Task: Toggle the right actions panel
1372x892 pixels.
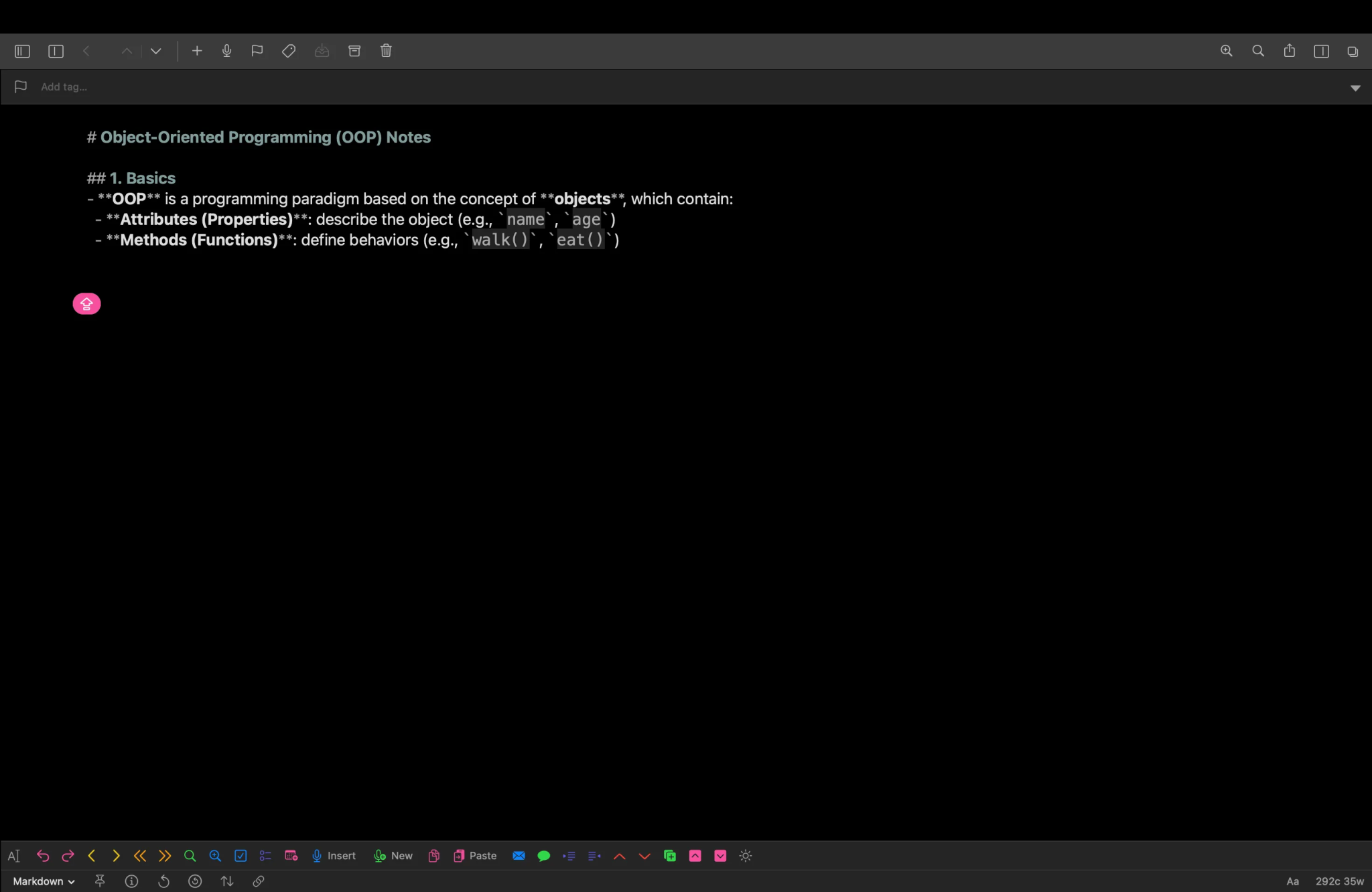Action: 1321,50
